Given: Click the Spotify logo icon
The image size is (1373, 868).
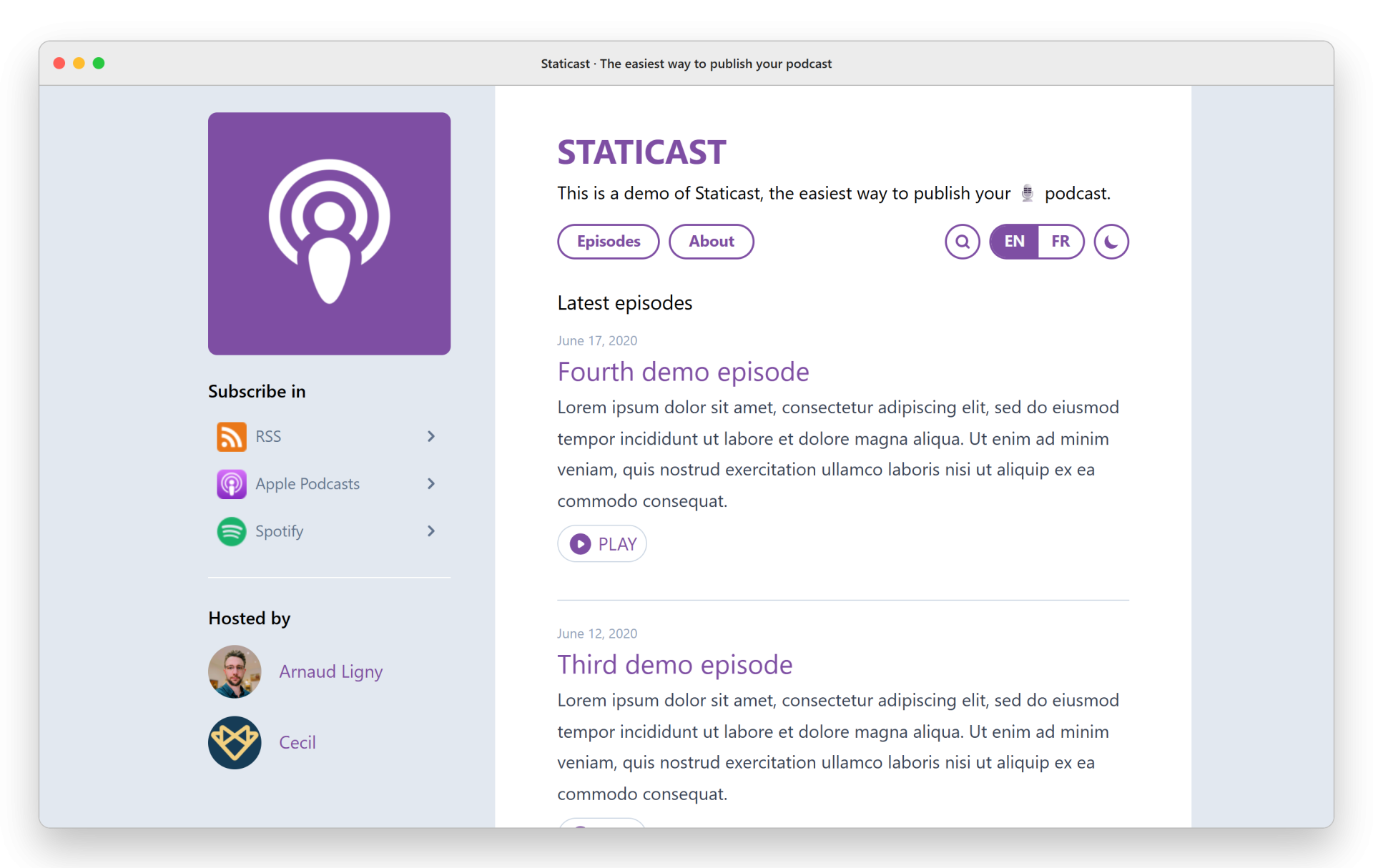Looking at the screenshot, I should tap(231, 531).
